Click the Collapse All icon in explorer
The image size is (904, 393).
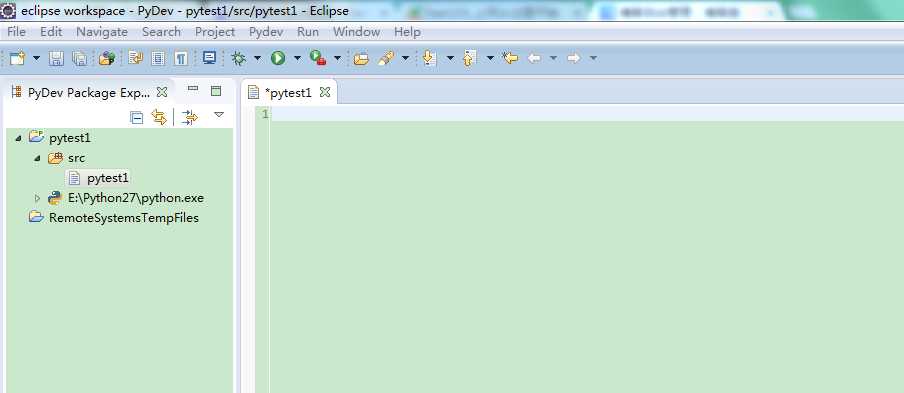point(137,118)
